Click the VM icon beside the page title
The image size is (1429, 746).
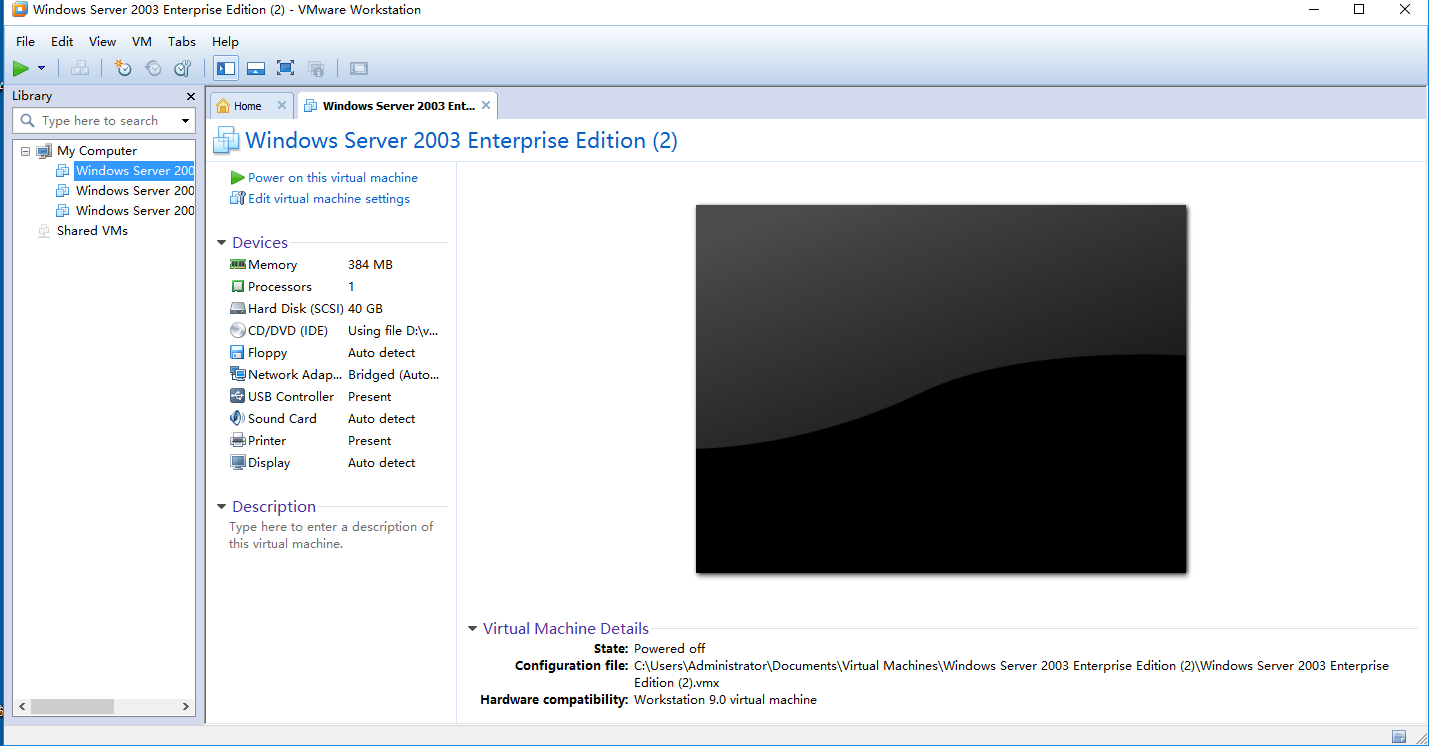[x=226, y=141]
